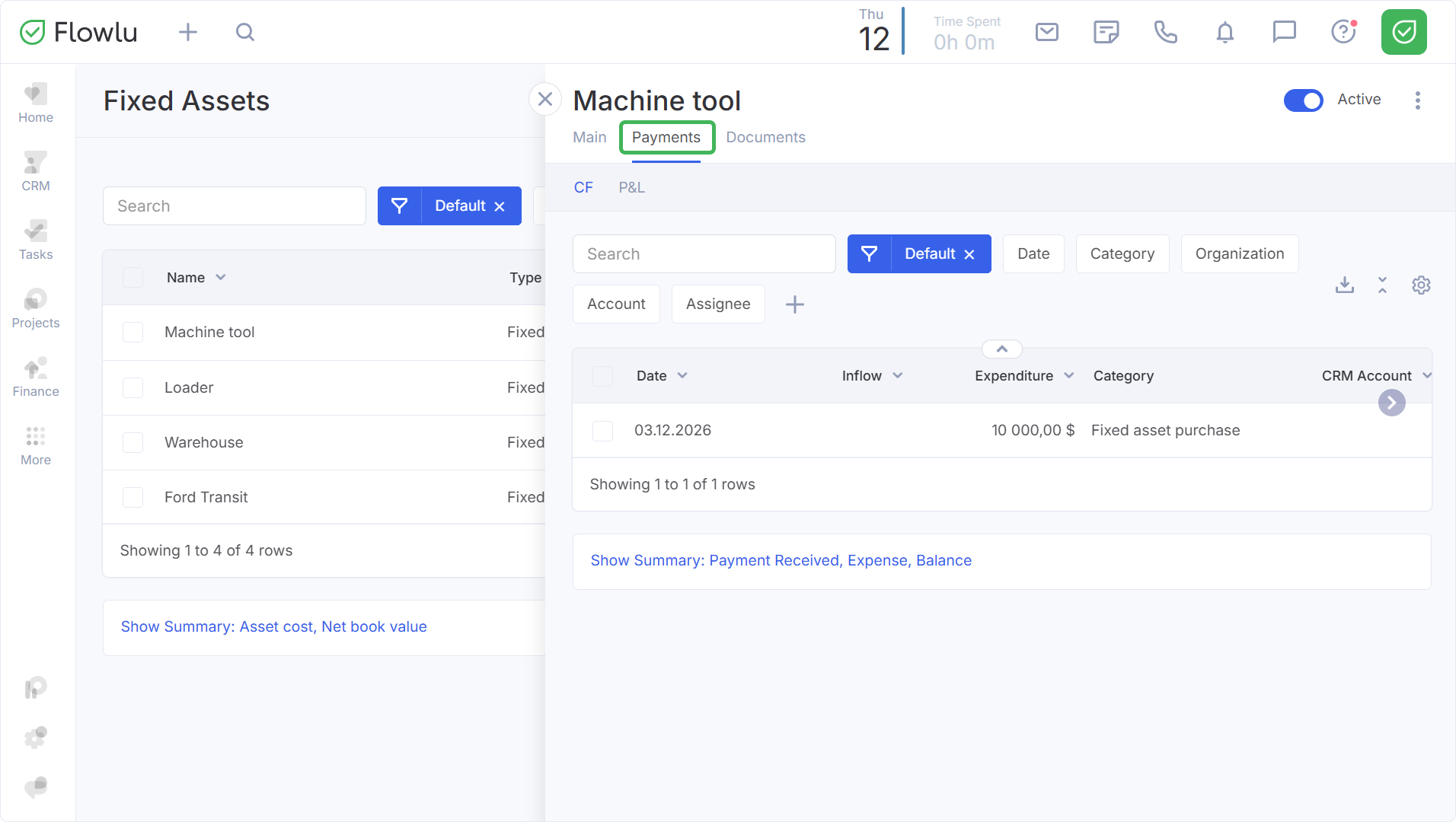
Task: Toggle the Active switch for Machine tool
Action: click(x=1303, y=100)
